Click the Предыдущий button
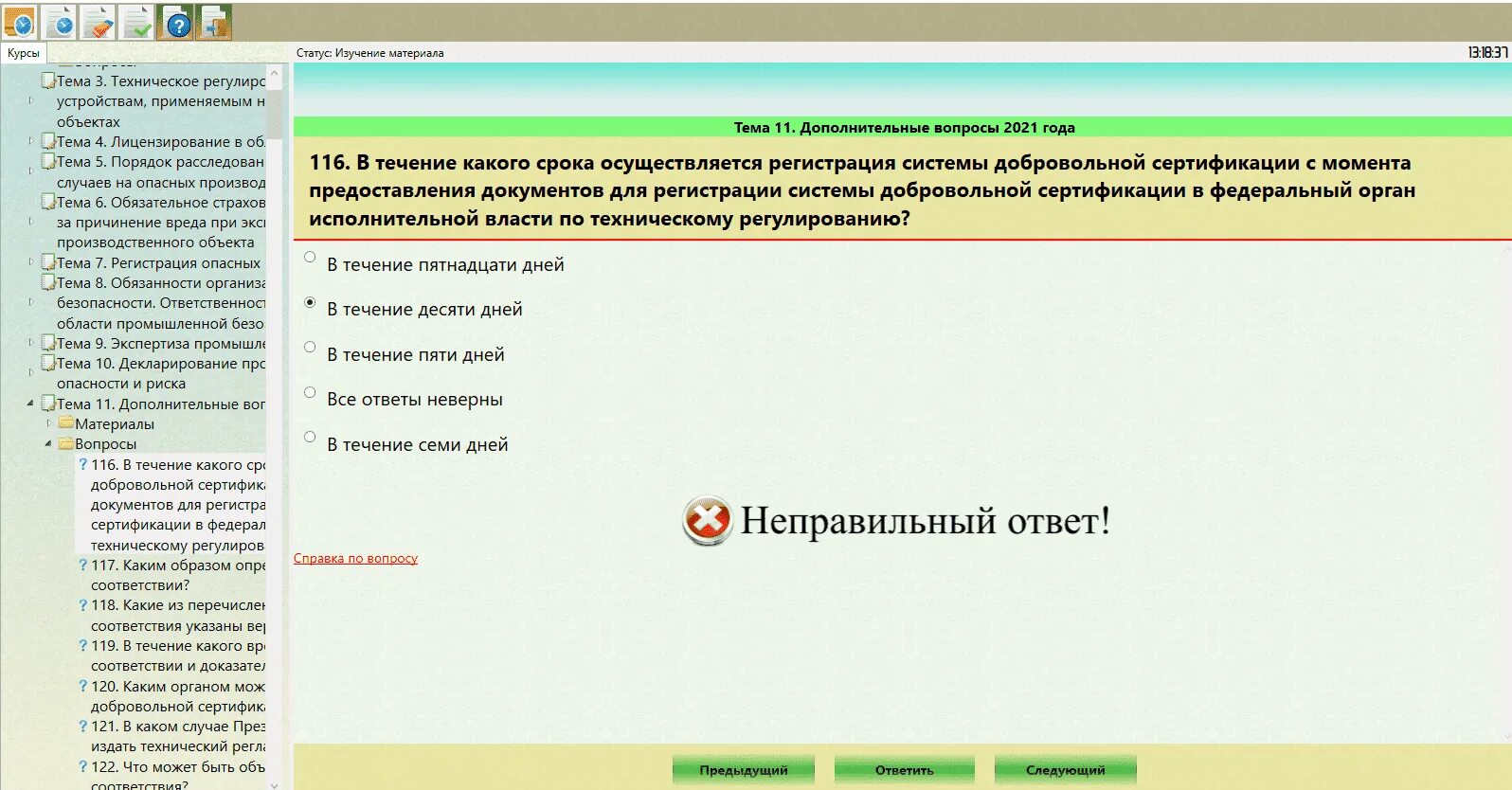The width and height of the screenshot is (1512, 790). 744,770
